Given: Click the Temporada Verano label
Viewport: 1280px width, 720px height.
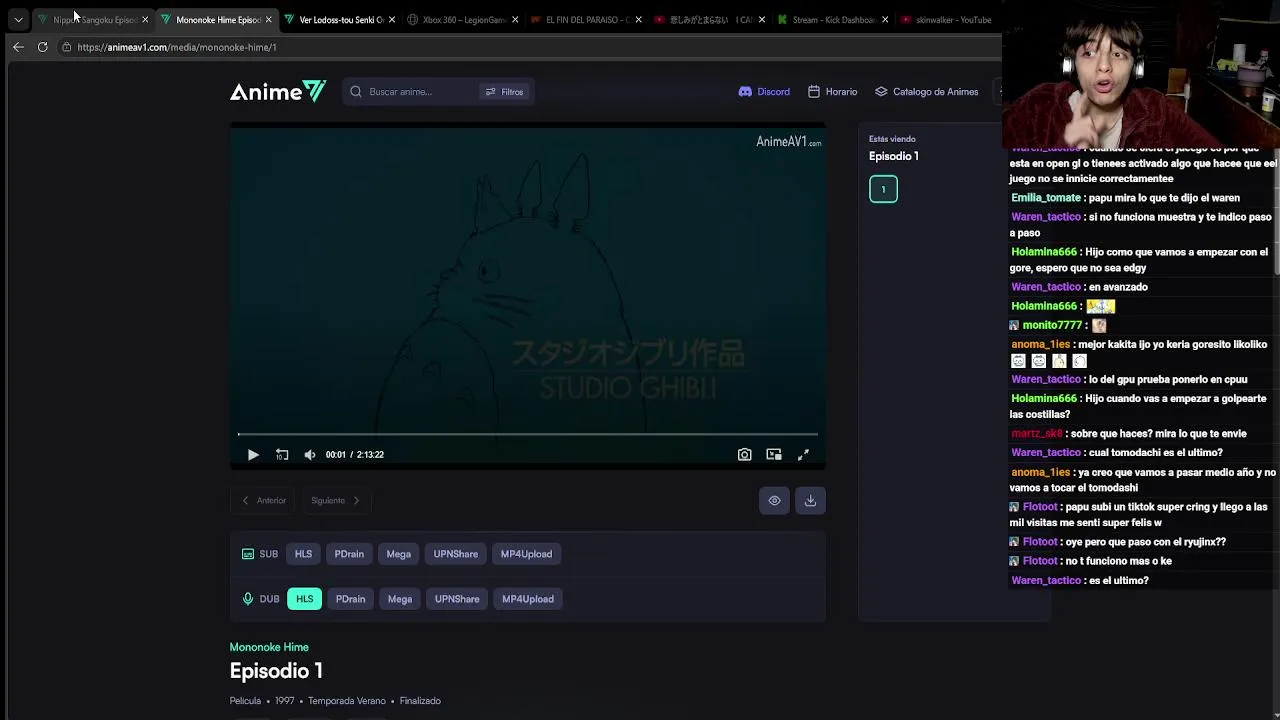Looking at the screenshot, I should [x=346, y=701].
